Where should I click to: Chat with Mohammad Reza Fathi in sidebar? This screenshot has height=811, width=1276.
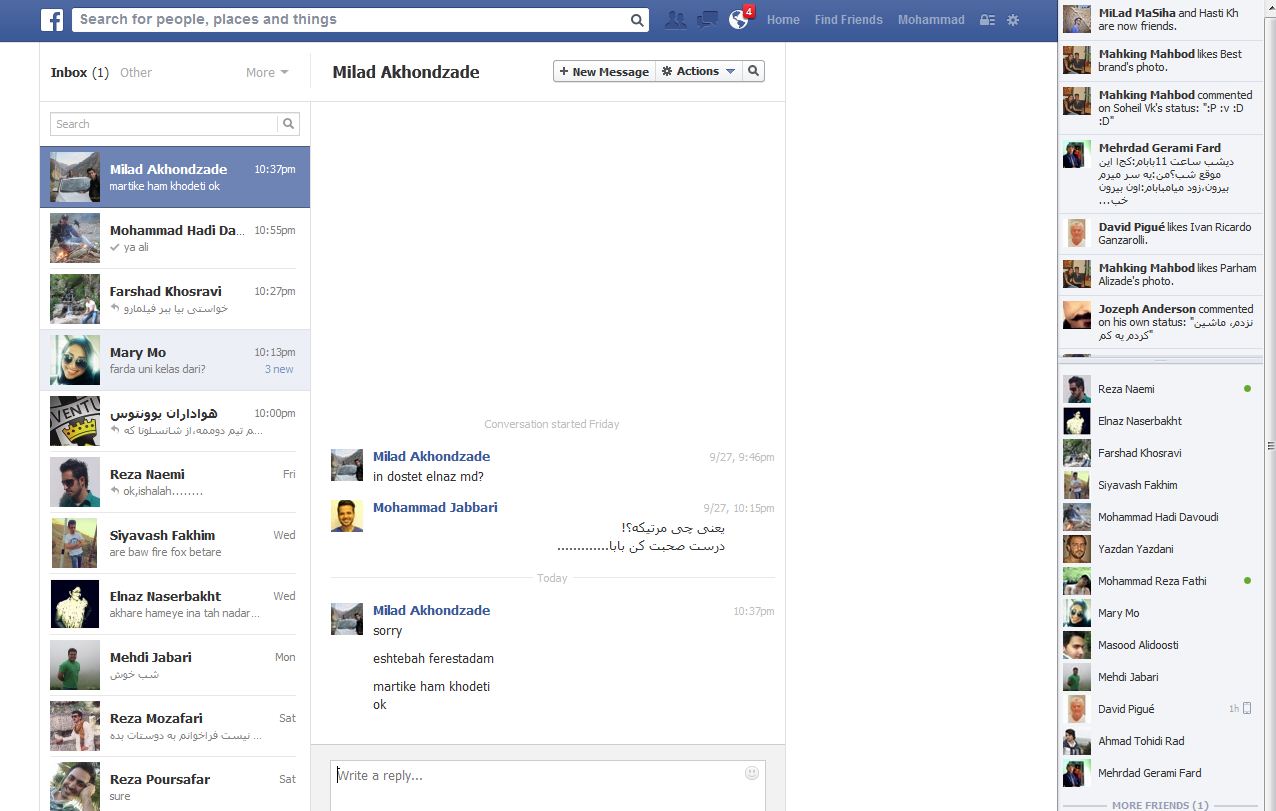(1160, 581)
